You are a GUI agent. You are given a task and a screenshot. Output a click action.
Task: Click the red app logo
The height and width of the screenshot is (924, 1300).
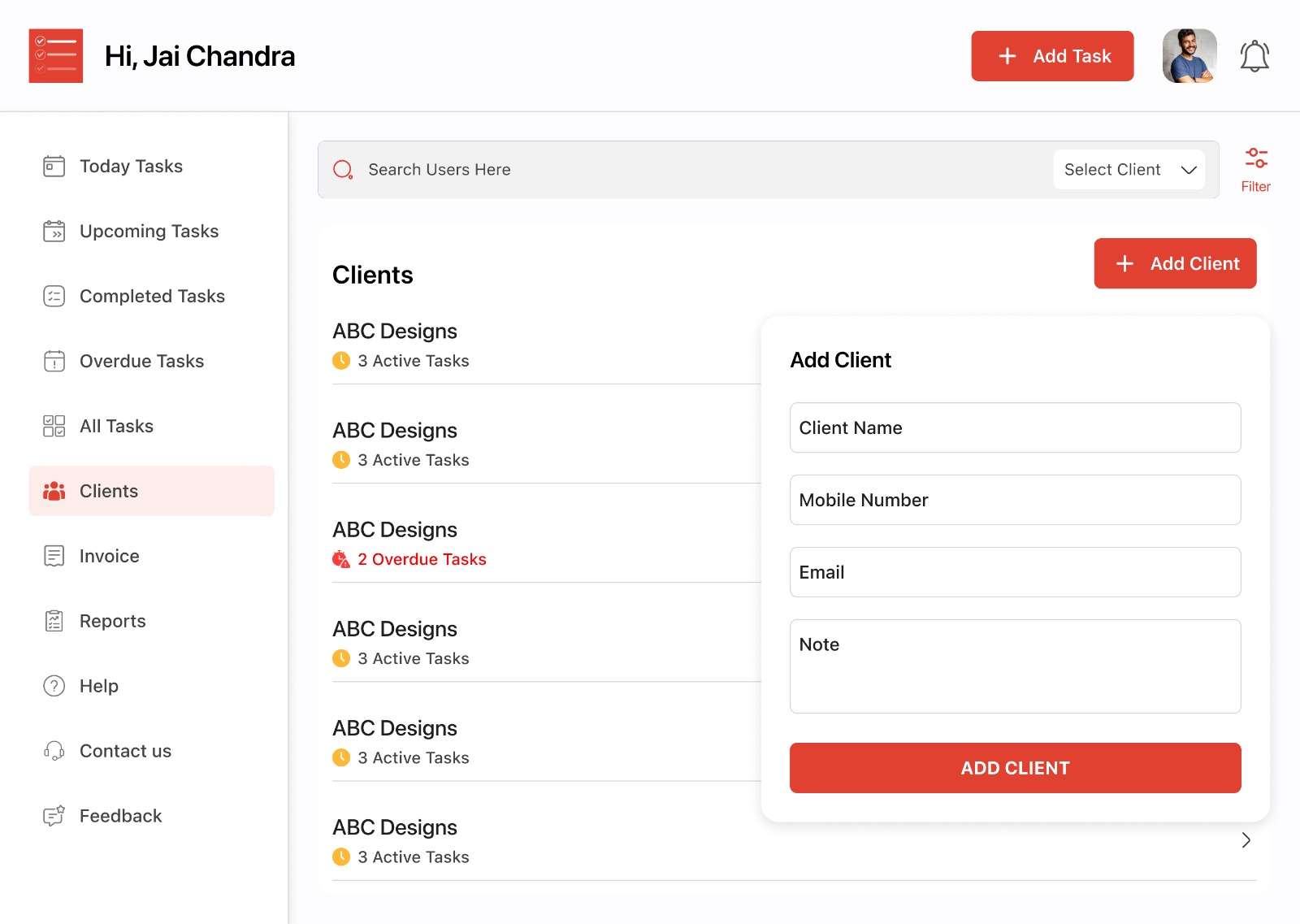pos(55,55)
